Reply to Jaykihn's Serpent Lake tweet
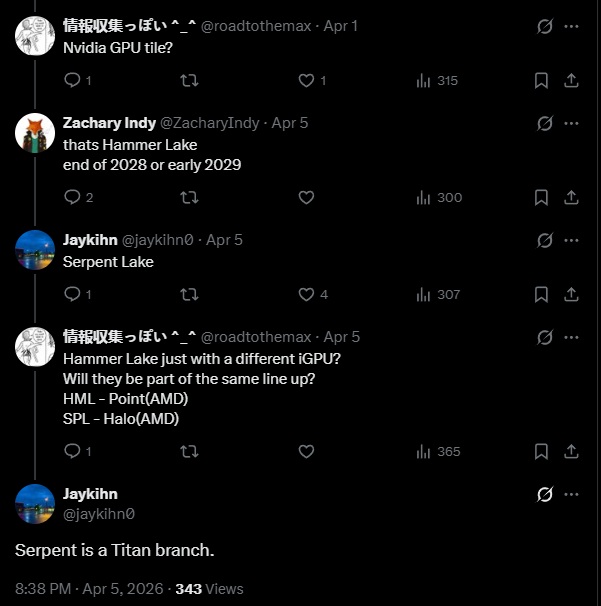 71,294
